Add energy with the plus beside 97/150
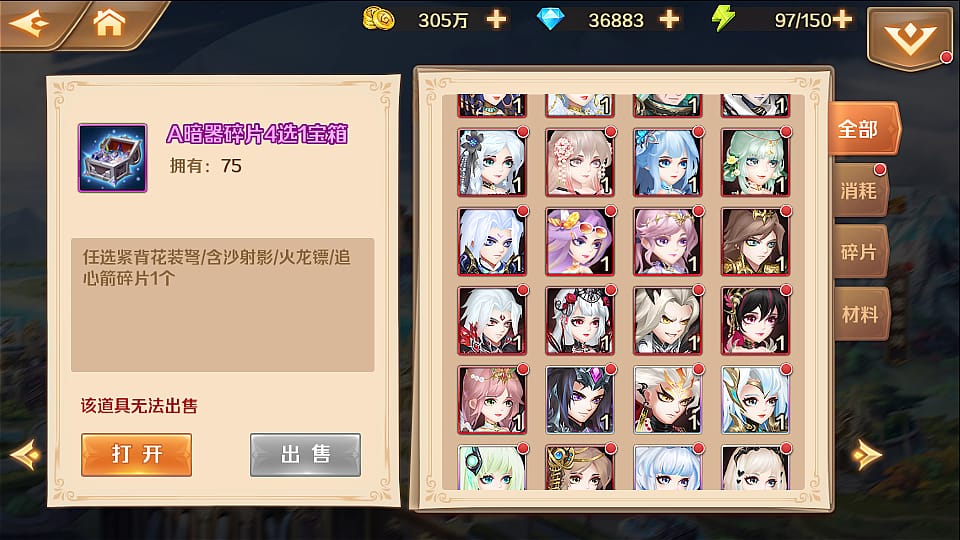 [842, 20]
